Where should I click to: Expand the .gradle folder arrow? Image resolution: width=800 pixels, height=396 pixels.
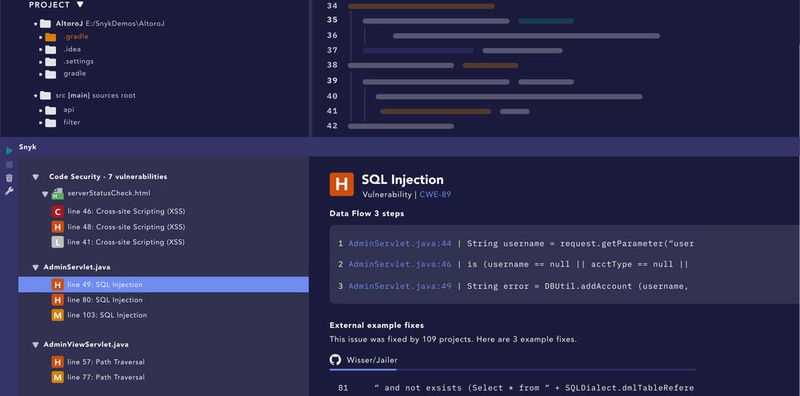[41, 37]
